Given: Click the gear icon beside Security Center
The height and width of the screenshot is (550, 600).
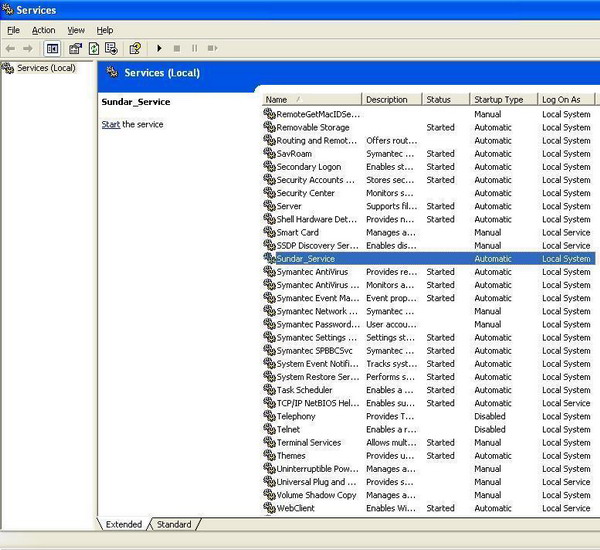Looking at the screenshot, I should 269,193.
